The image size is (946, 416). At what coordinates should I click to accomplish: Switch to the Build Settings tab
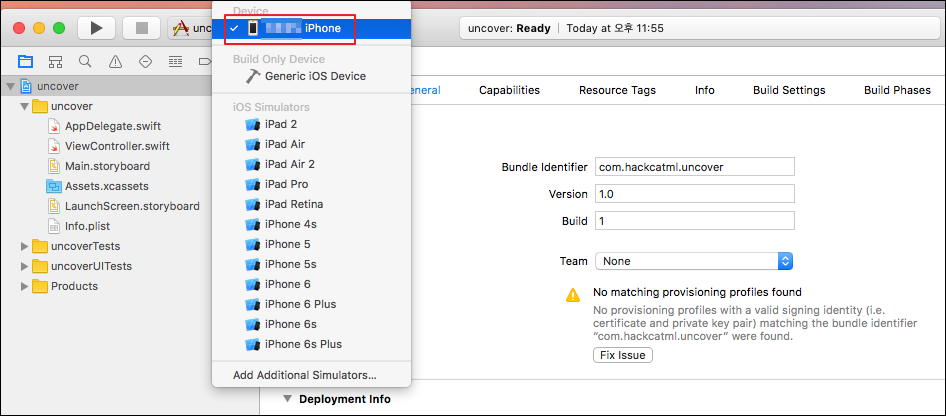[789, 90]
